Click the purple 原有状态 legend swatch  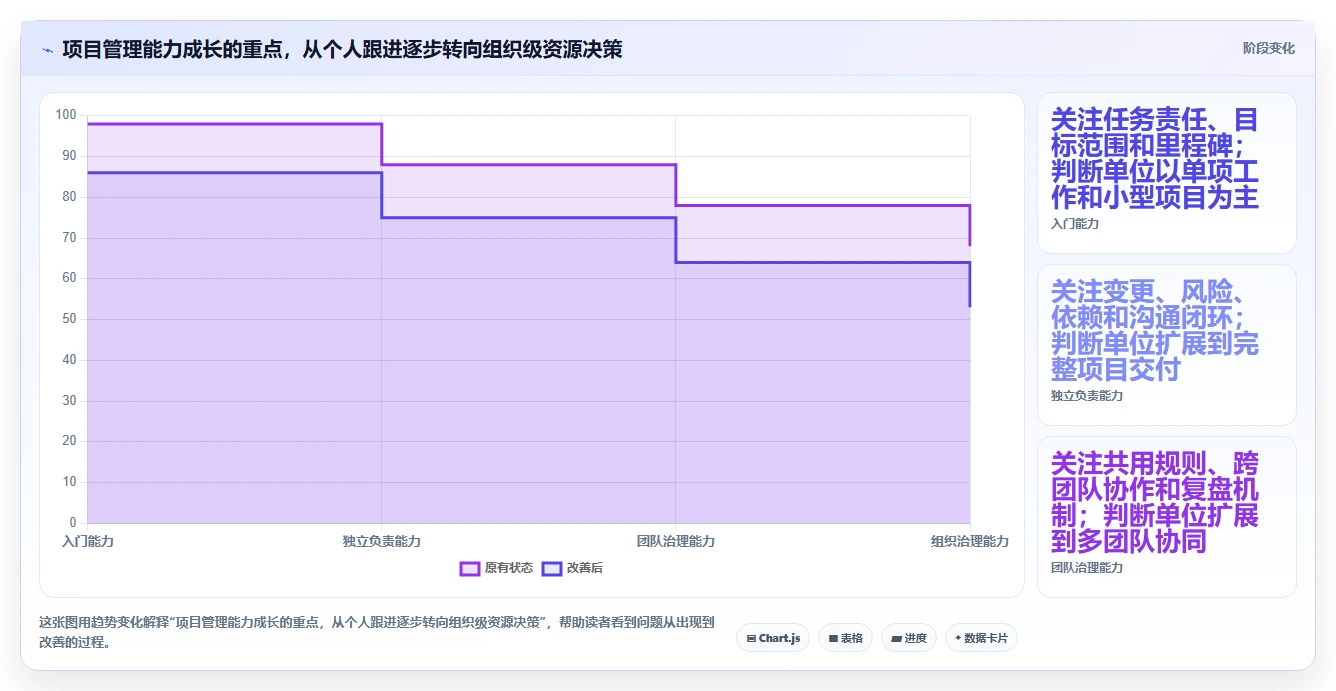point(470,568)
